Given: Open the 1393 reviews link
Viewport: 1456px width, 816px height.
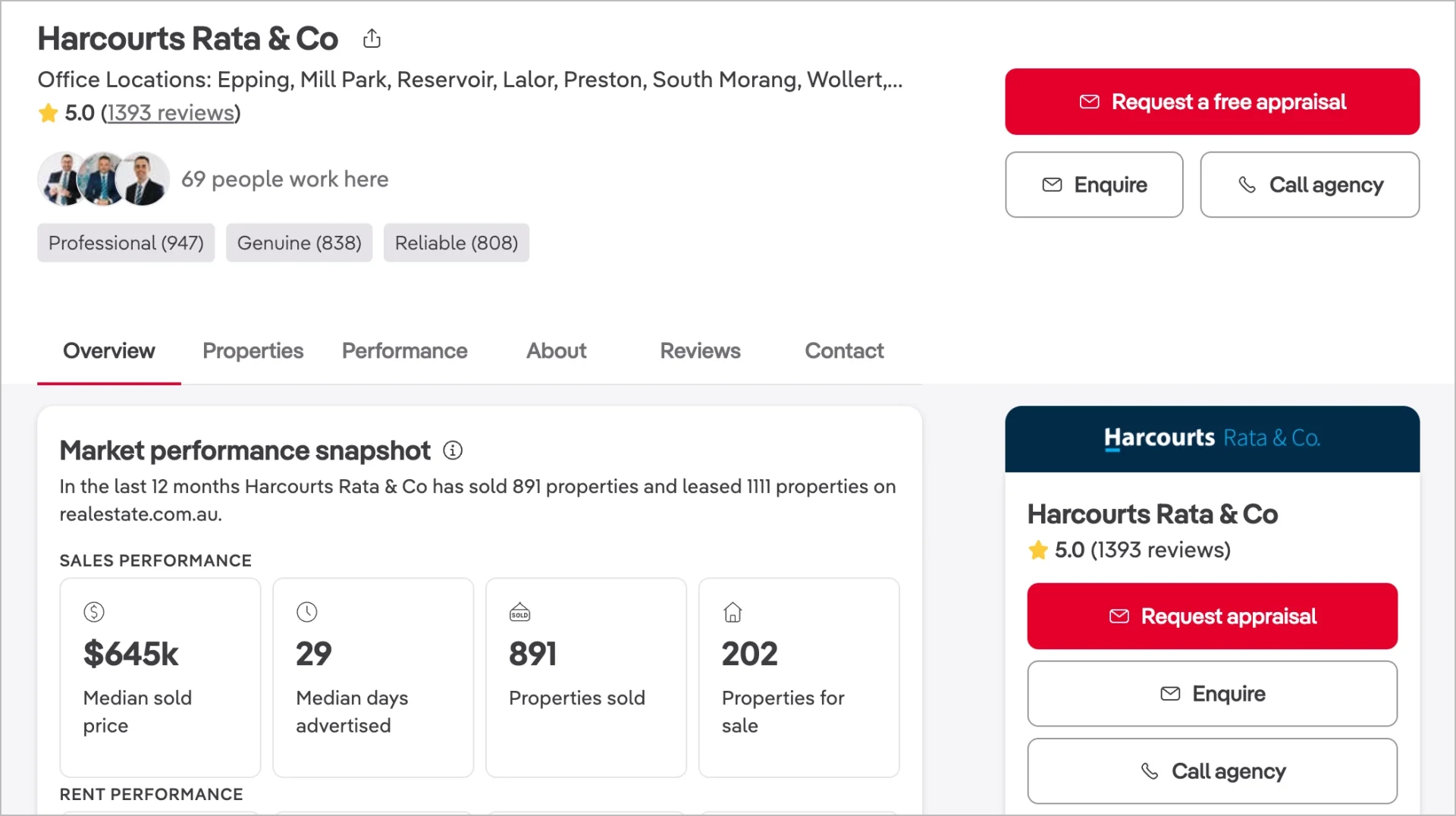Looking at the screenshot, I should coord(171,112).
